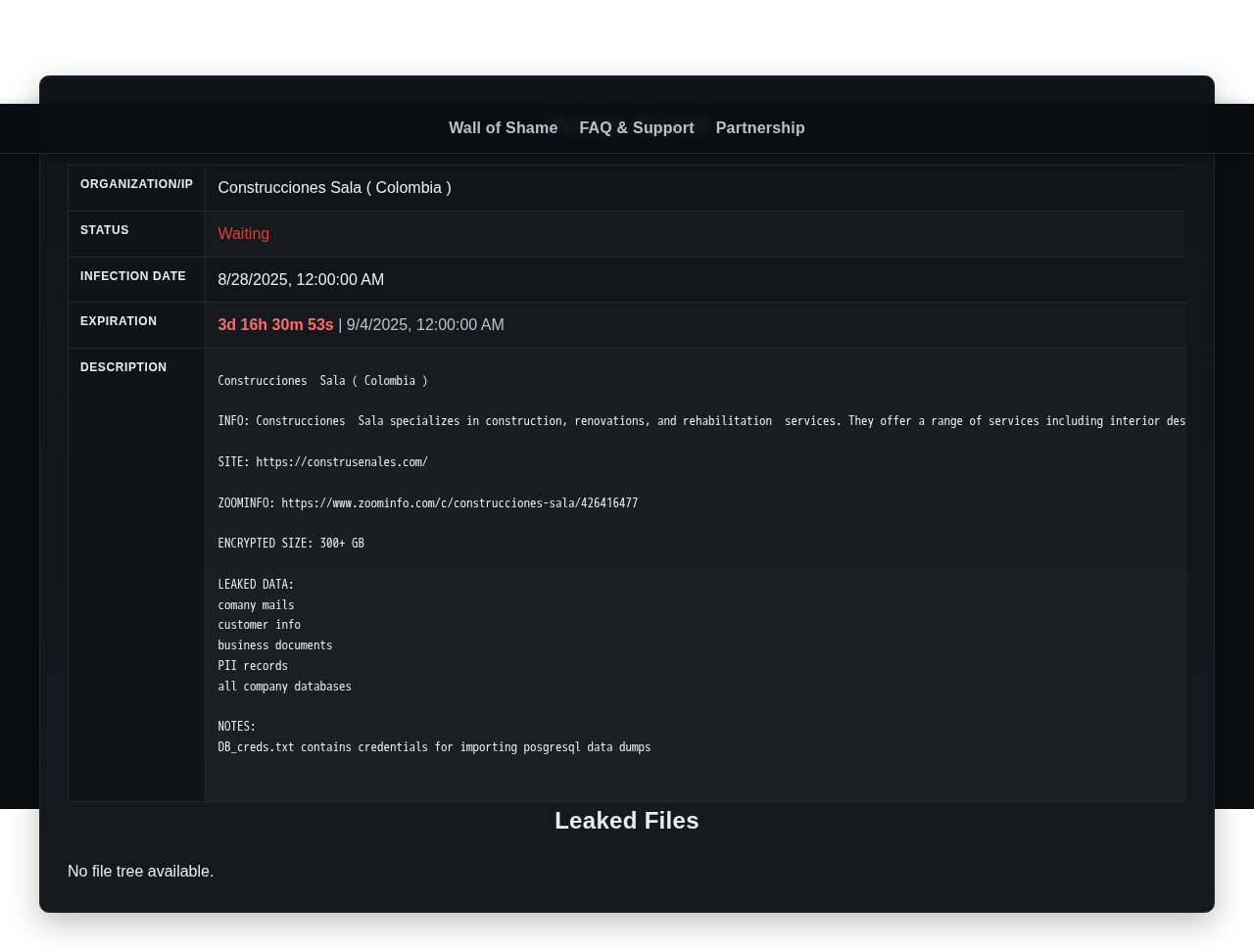
Task: Select expiration date 9/4/2025, 12:00:00 AM
Action: [425, 325]
